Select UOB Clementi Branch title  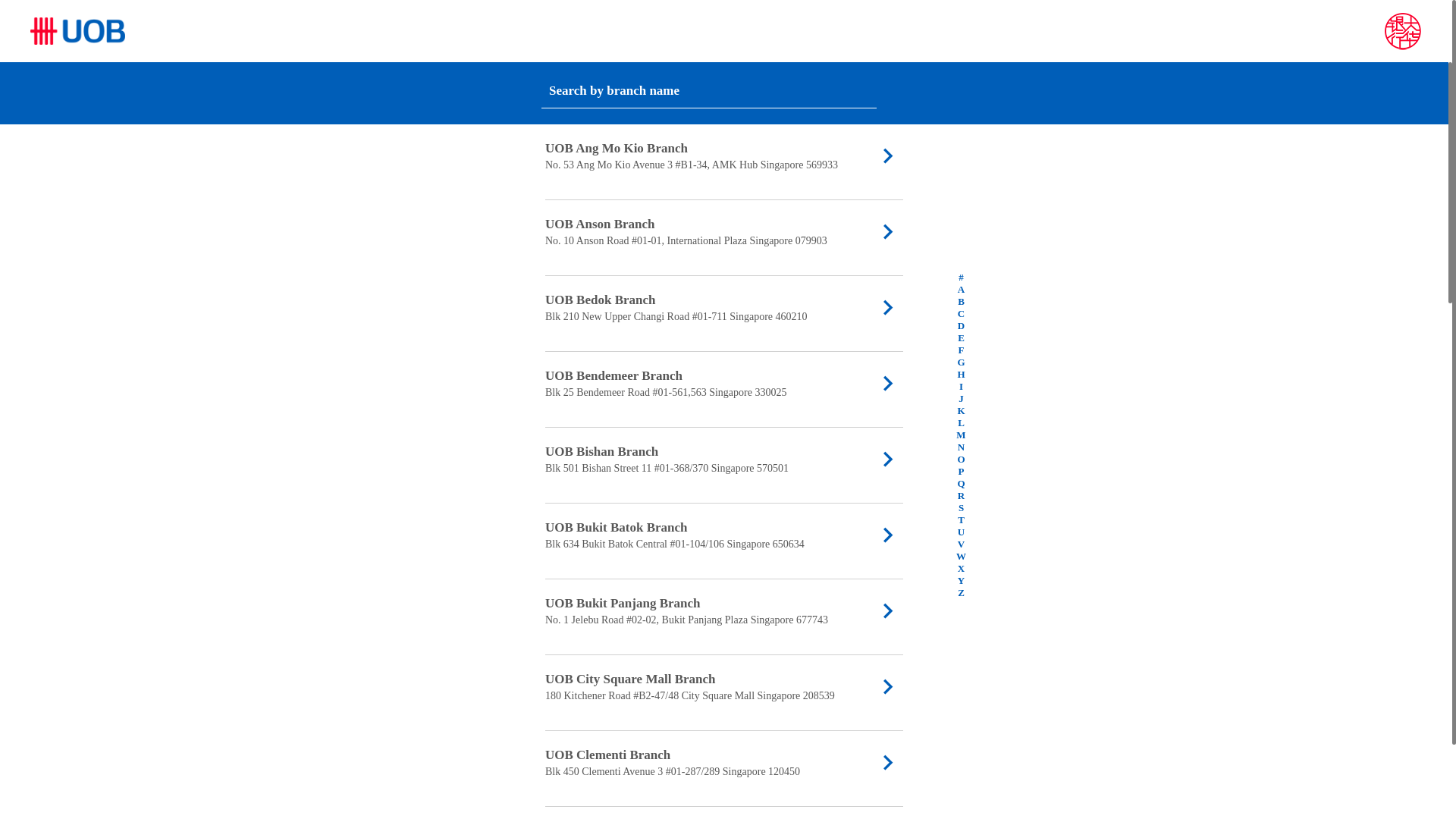point(607,755)
